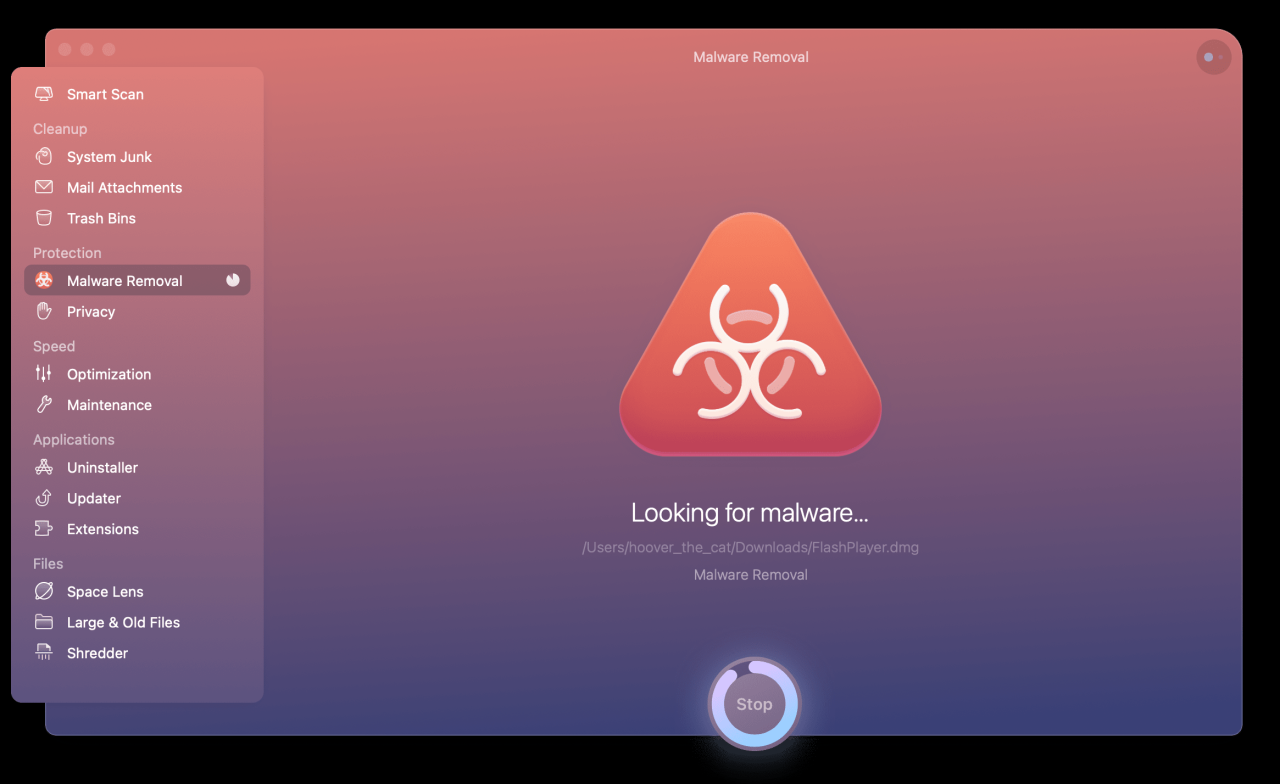Click the Uninstaller icon
This screenshot has height=784, width=1280.
(x=44, y=467)
